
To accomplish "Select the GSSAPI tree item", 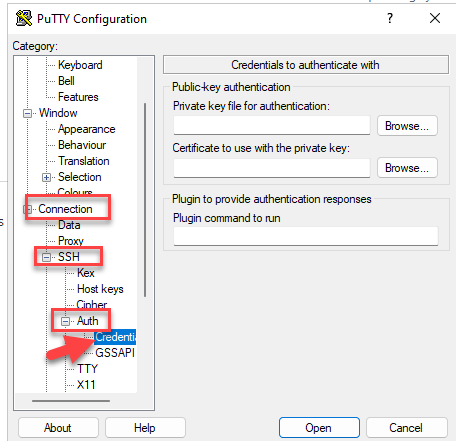I will point(115,353).
